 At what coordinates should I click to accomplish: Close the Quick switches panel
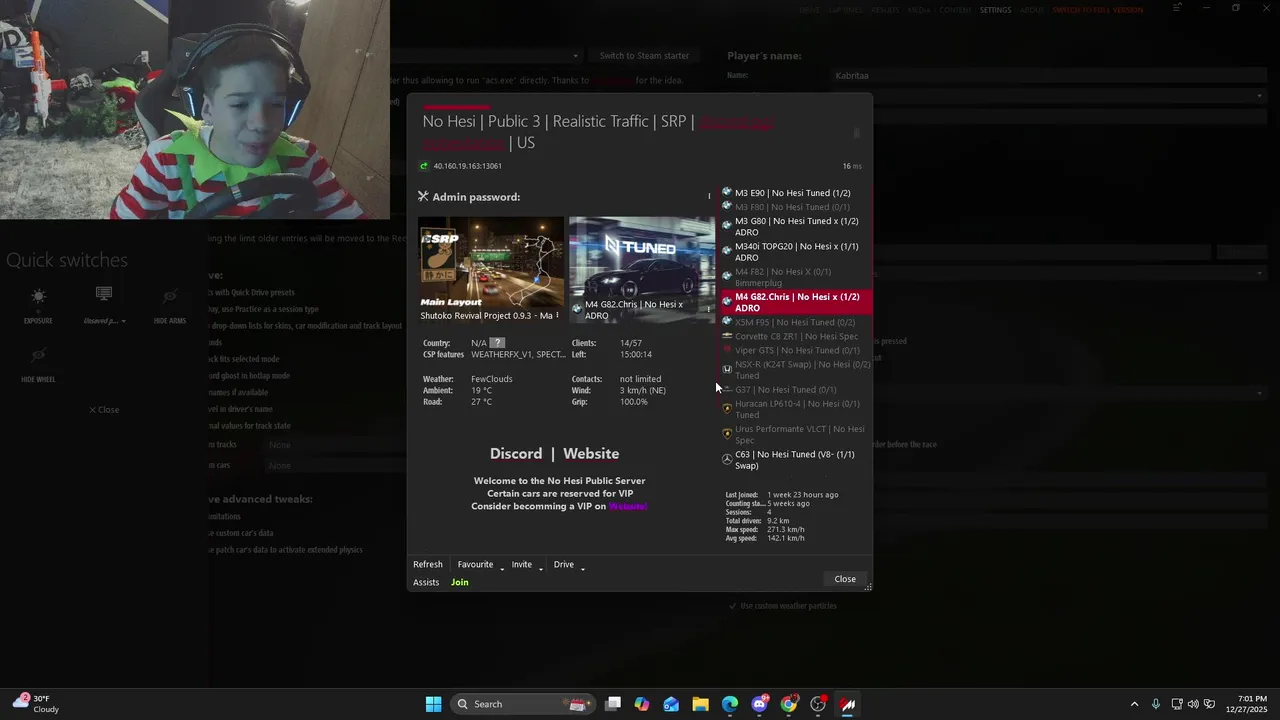(104, 410)
